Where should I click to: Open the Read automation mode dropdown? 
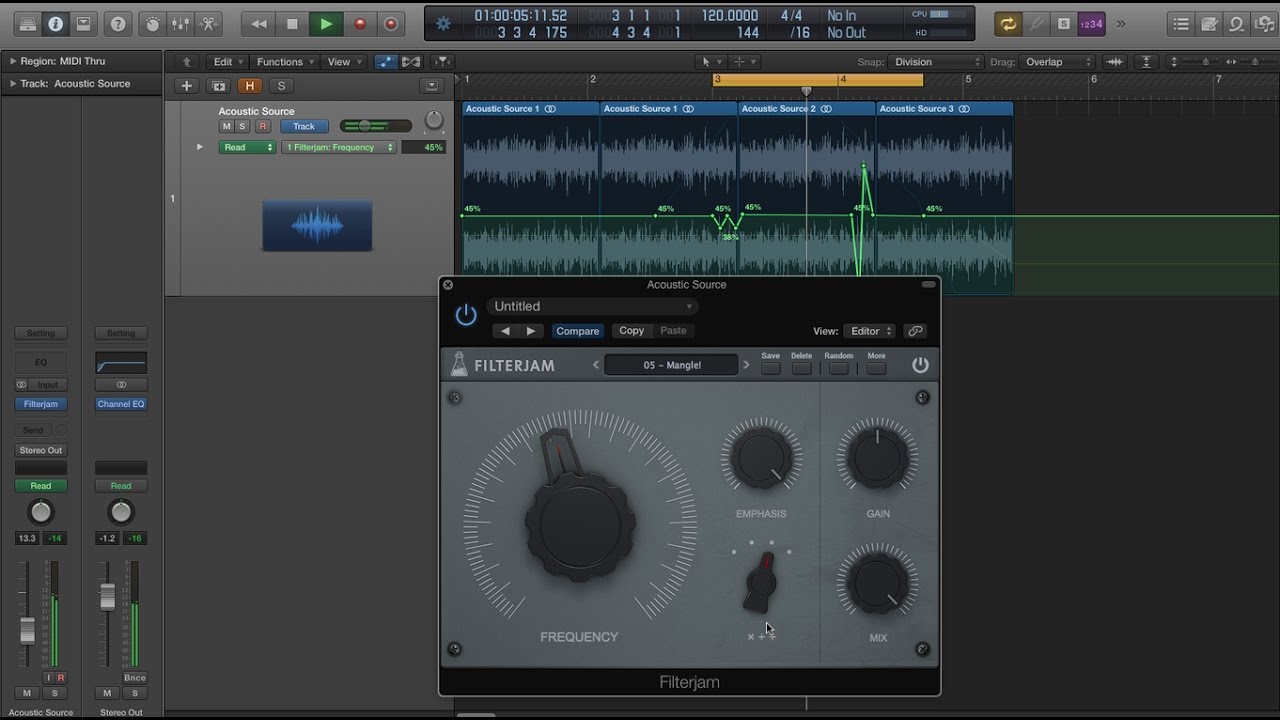[x=247, y=147]
